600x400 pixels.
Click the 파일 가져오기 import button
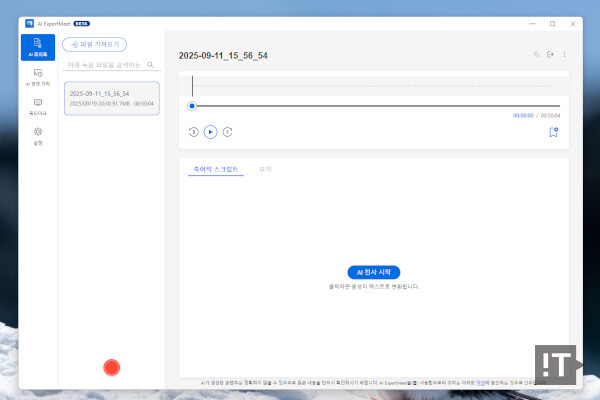click(x=94, y=44)
